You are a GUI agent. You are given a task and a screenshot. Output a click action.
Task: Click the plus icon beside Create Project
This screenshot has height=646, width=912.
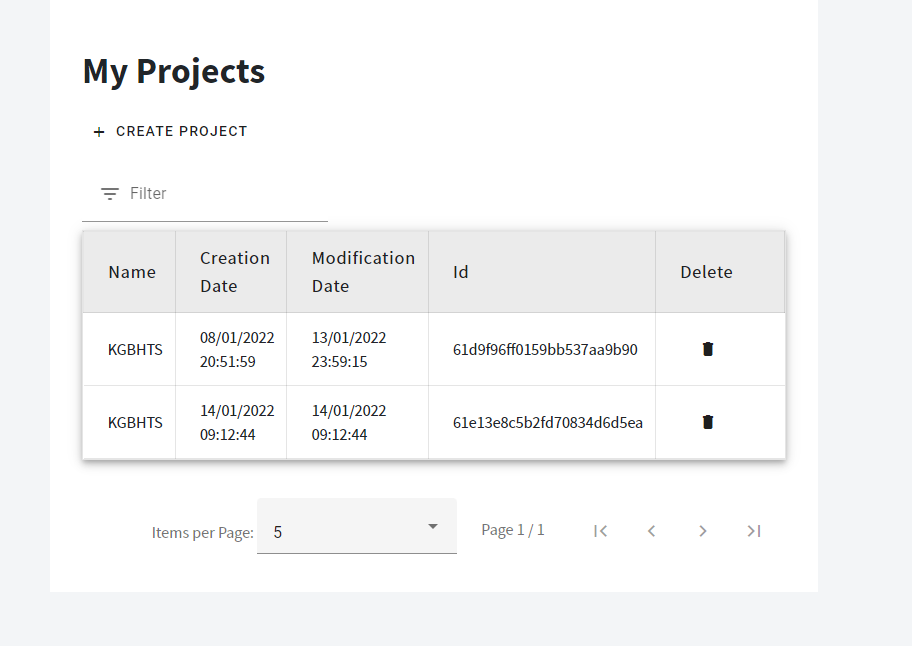coord(99,132)
